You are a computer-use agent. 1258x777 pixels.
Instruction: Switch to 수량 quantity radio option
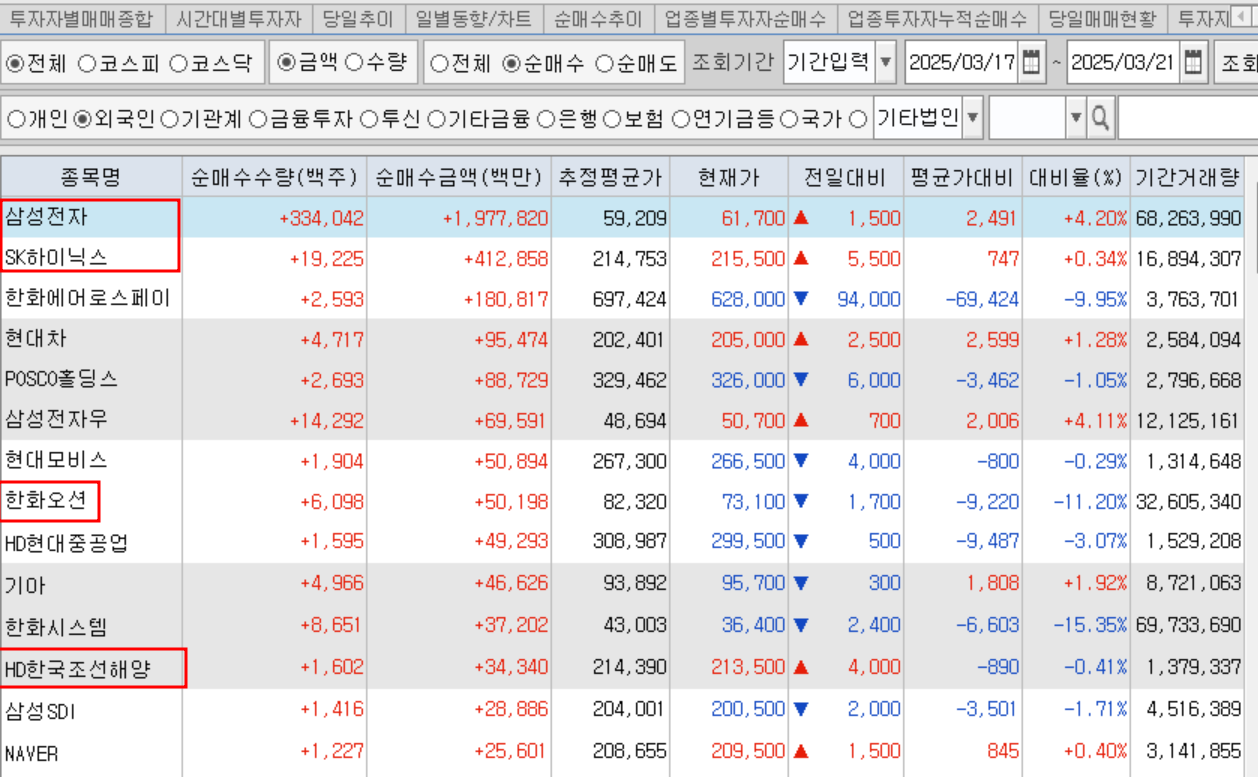354,63
